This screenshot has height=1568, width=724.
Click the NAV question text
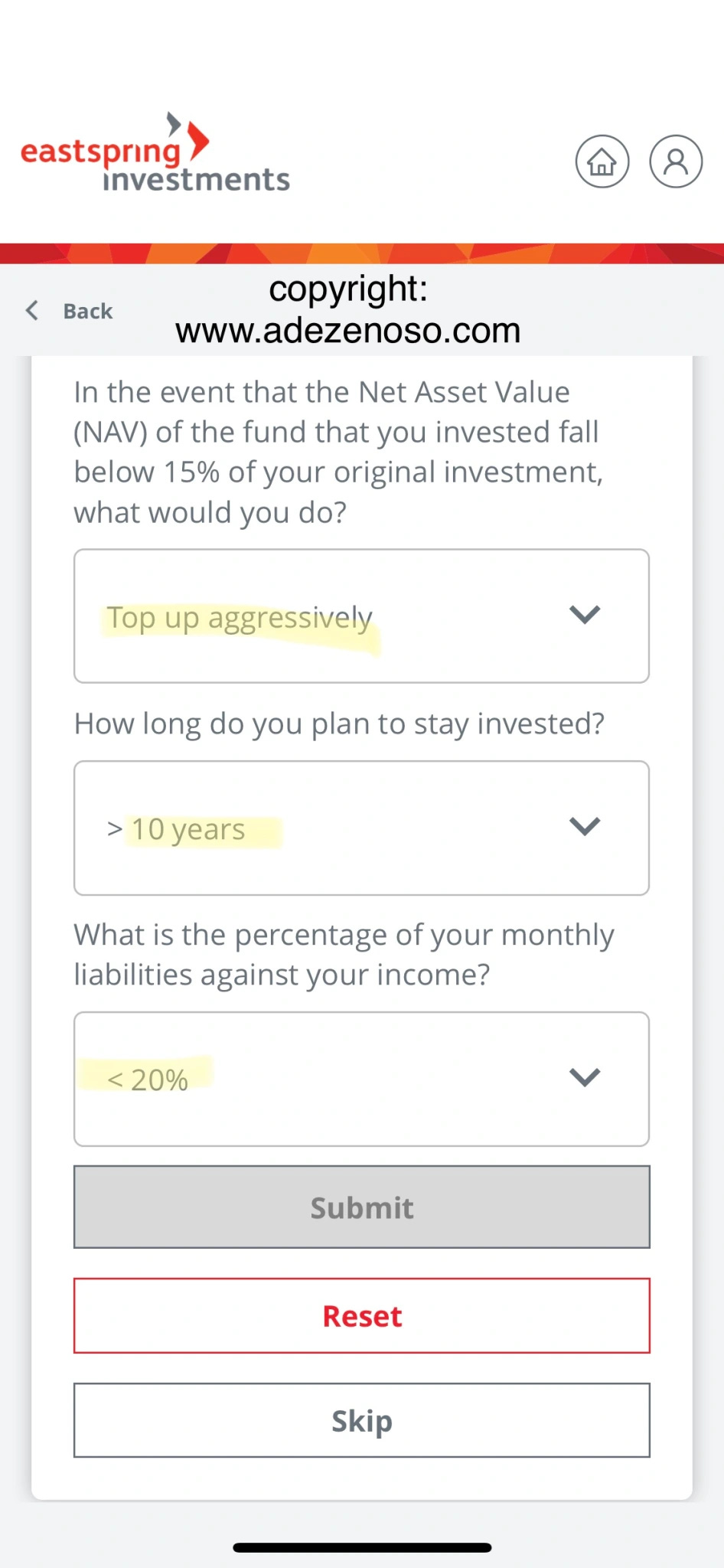(x=338, y=452)
